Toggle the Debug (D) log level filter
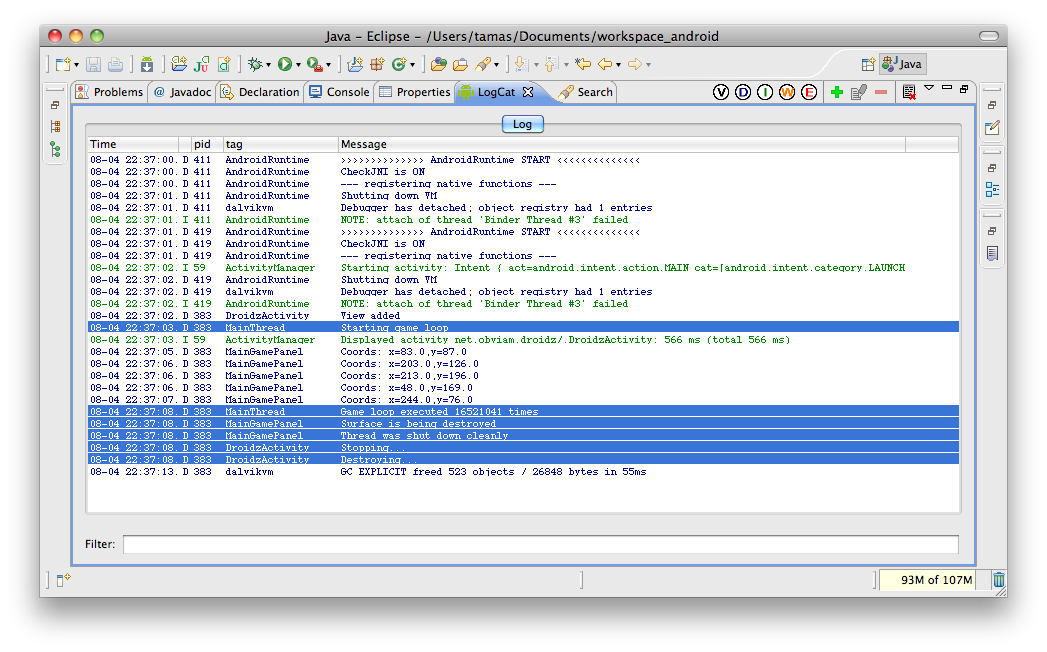The image size is (1047, 652). [x=743, y=92]
